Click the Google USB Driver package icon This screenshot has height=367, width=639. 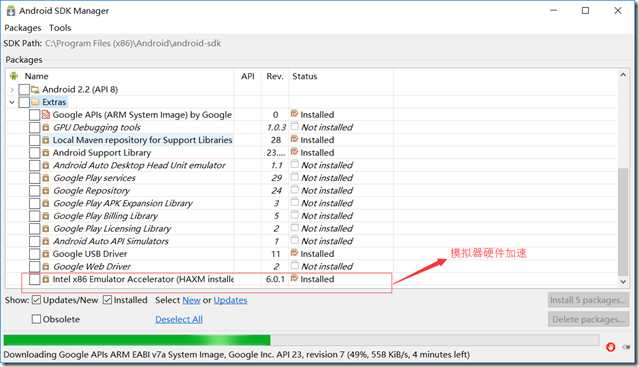tap(46, 254)
